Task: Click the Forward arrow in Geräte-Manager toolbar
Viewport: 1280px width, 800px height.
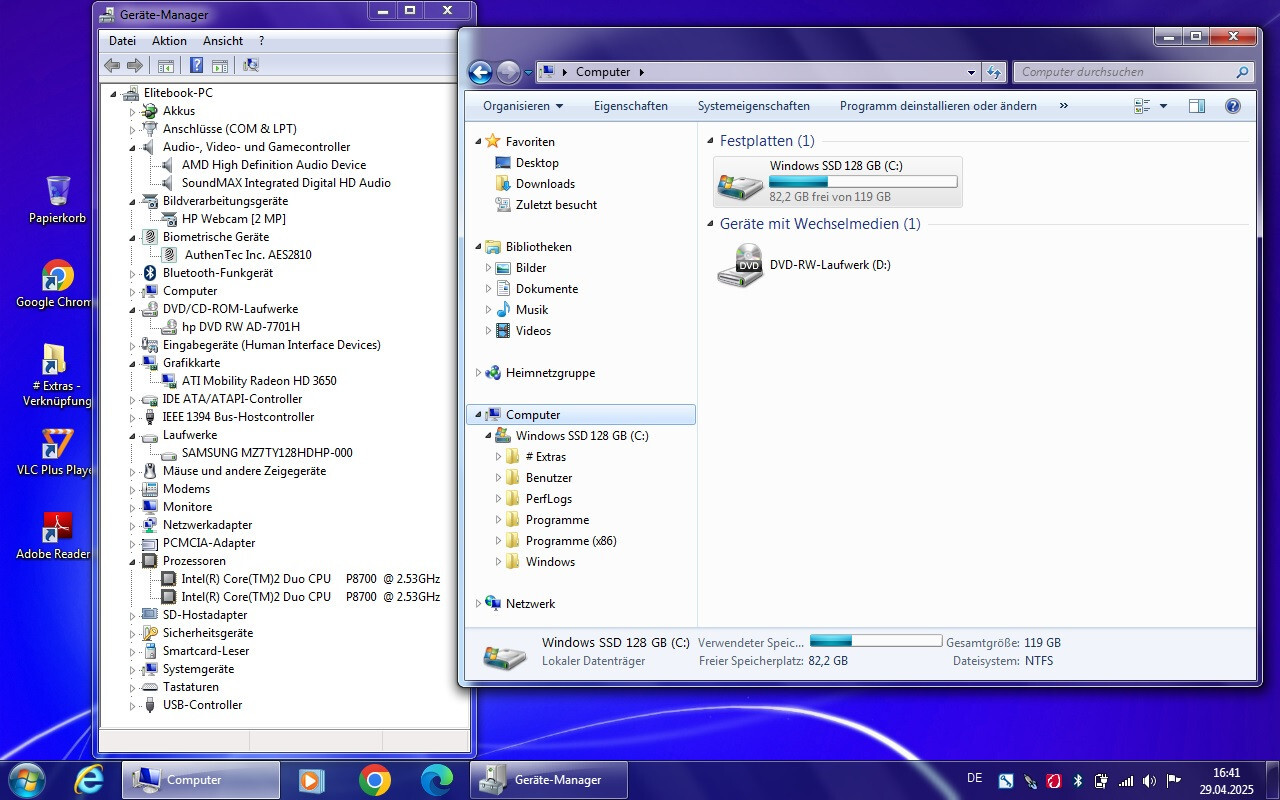Action: pyautogui.click(x=135, y=66)
